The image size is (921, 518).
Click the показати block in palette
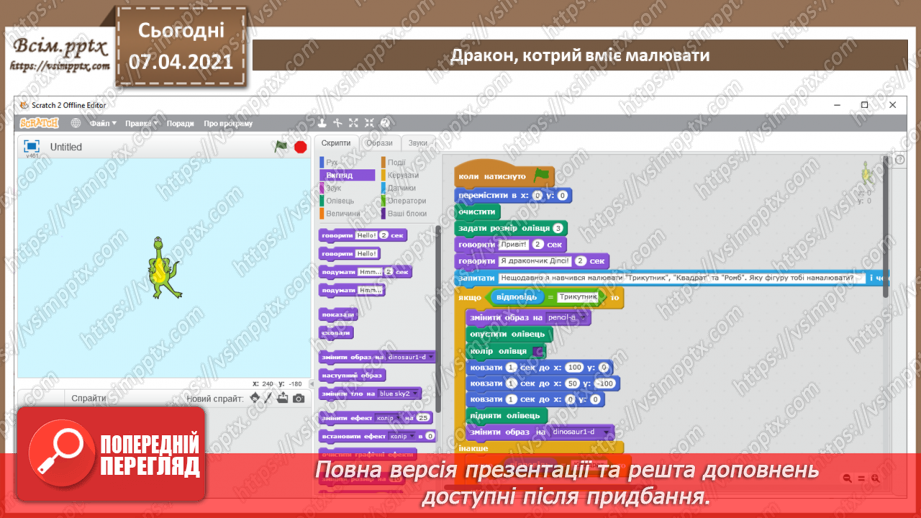[338, 315]
